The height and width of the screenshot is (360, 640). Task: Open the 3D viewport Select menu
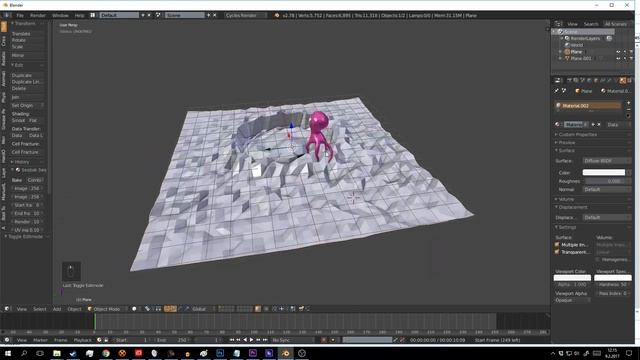[40, 309]
